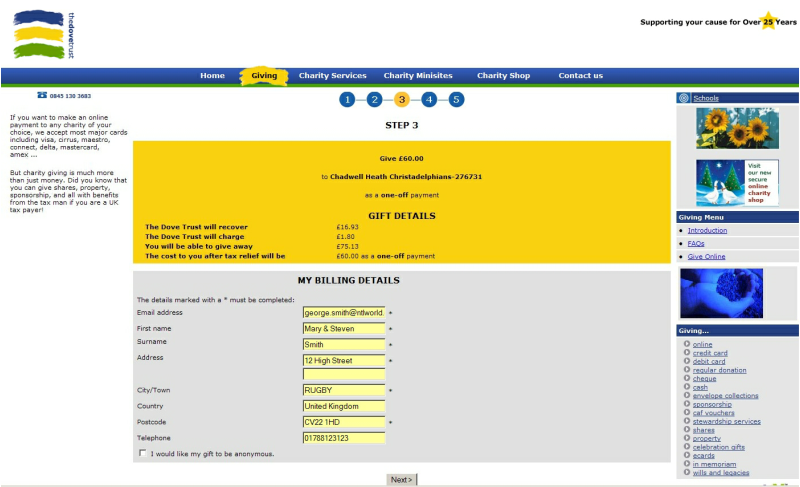This screenshot has height=487, width=800.
Task: Open the Charity Shop menu item
Action: click(x=503, y=76)
